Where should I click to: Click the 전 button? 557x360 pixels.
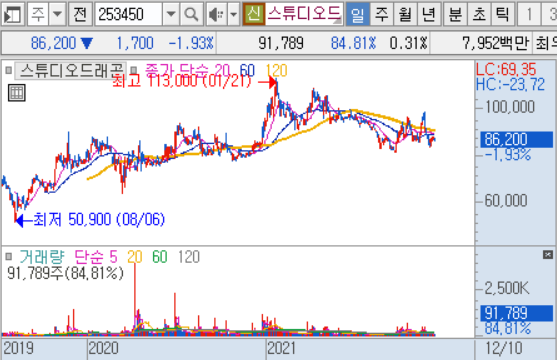(80, 14)
